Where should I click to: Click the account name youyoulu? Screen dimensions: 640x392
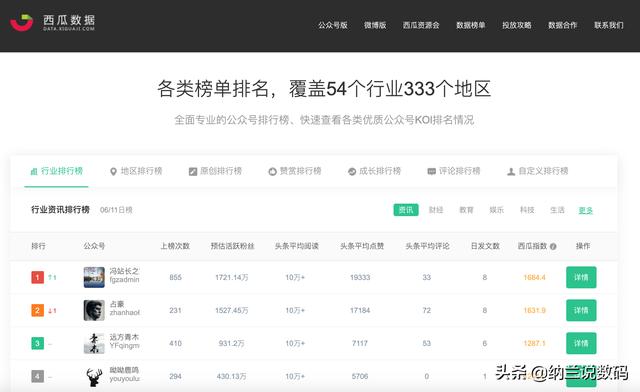124,379
